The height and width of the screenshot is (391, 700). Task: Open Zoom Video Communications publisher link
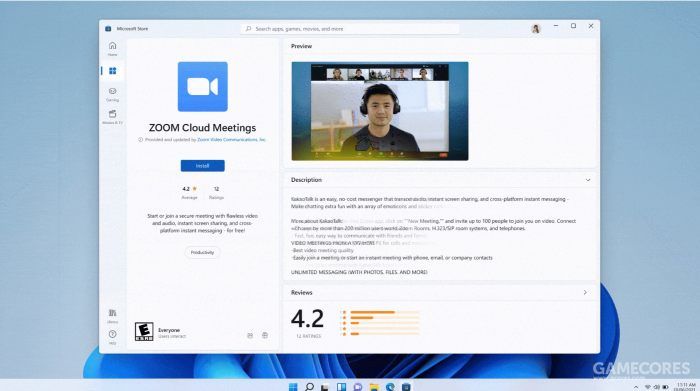231,140
